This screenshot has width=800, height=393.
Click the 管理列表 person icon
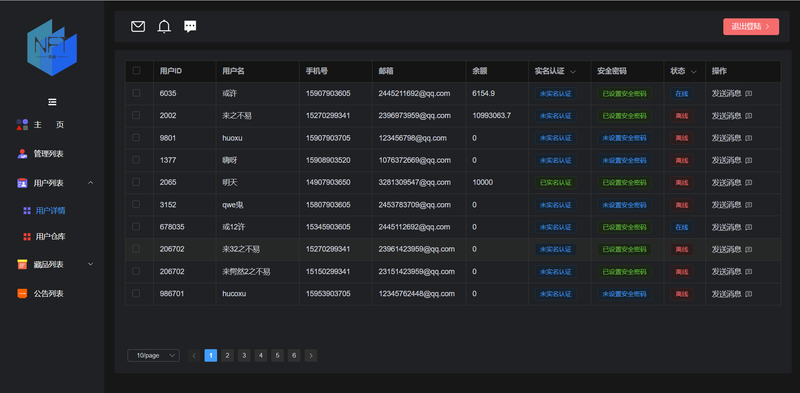point(22,154)
